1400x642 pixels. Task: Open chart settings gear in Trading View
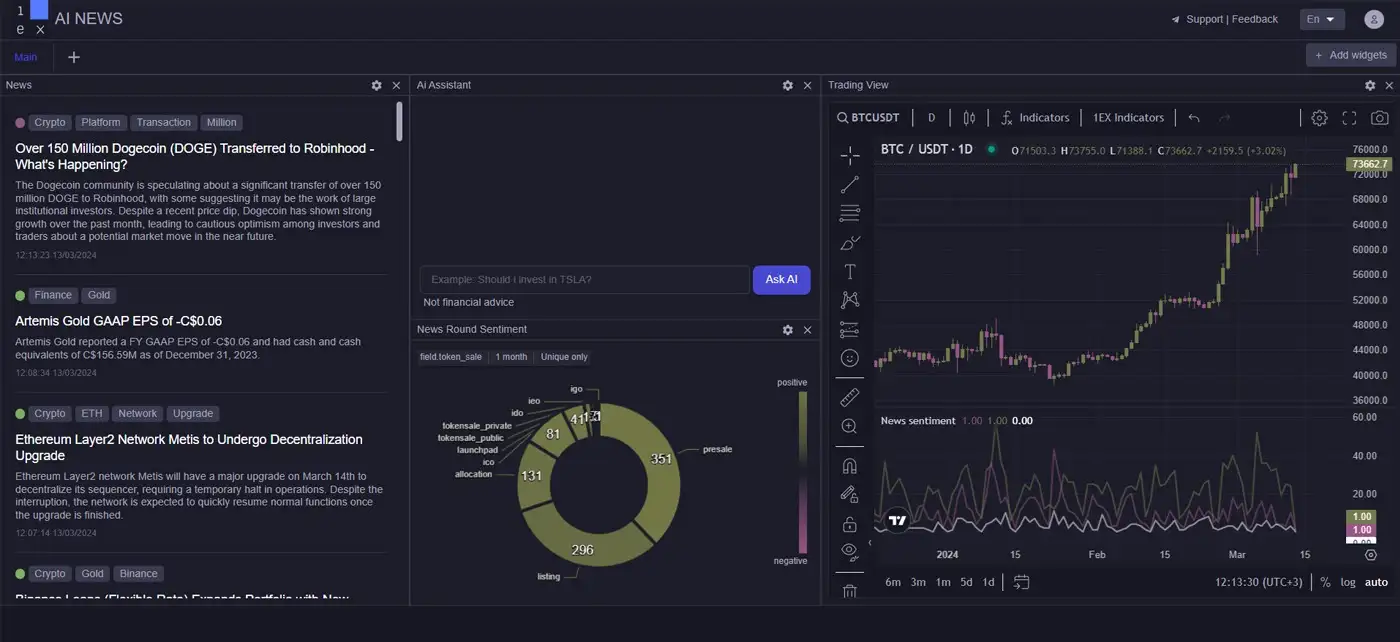1319,118
